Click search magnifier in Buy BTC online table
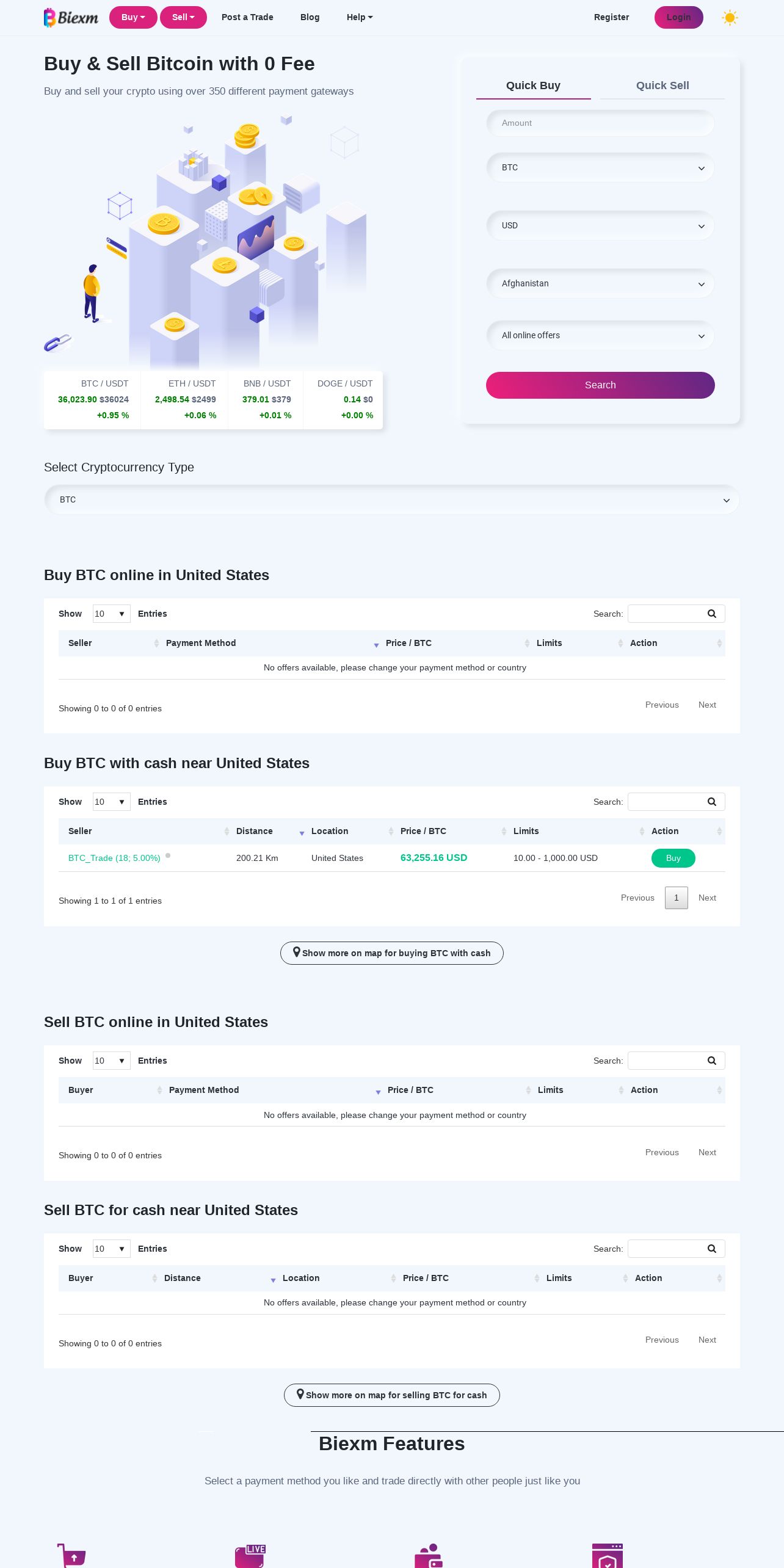 coord(711,614)
